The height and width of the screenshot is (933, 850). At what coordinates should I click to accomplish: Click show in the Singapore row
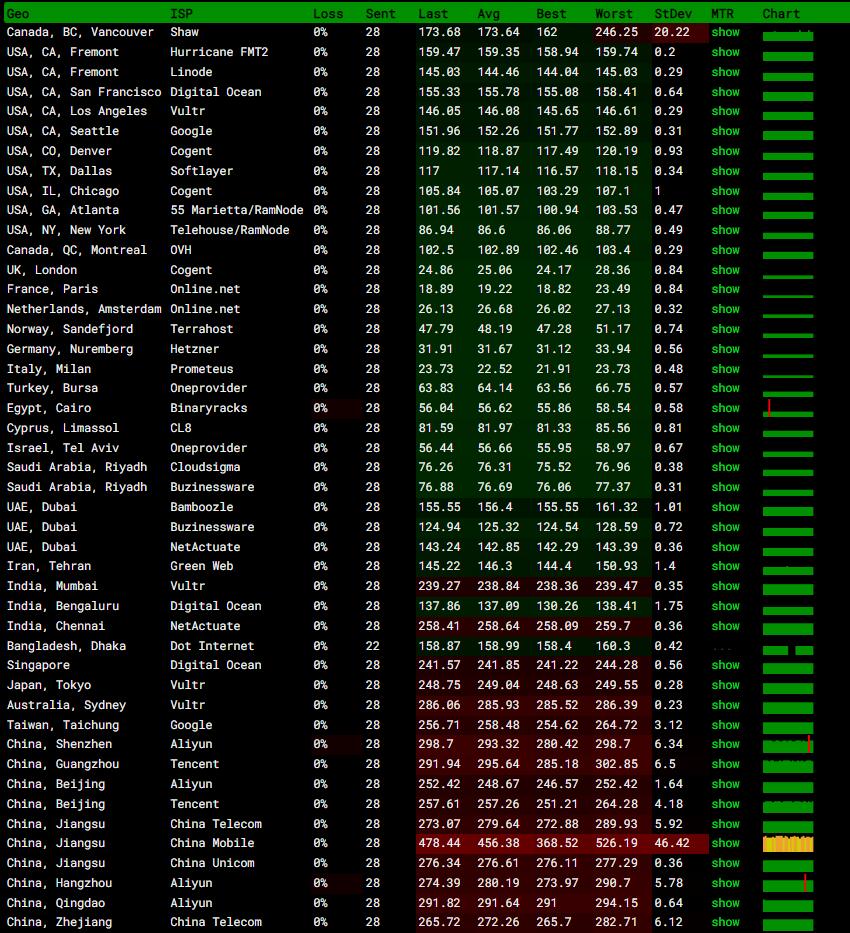(725, 665)
